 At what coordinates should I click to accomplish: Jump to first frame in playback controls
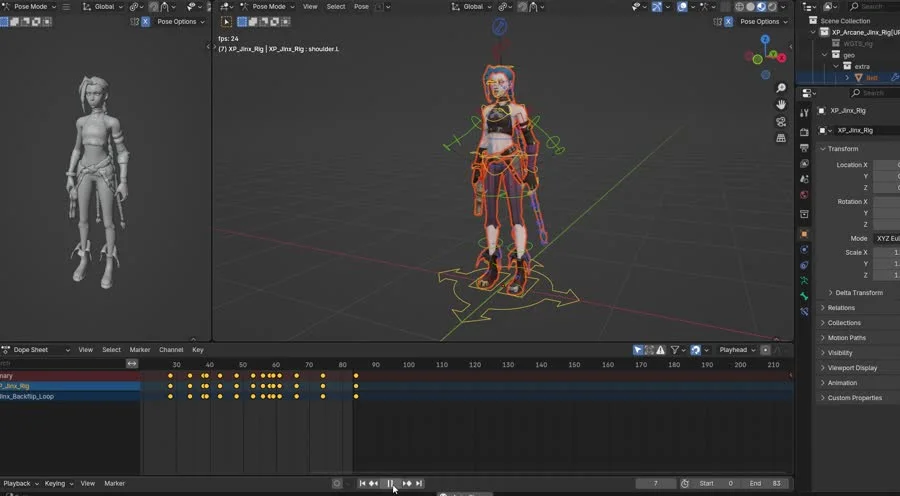[362, 483]
